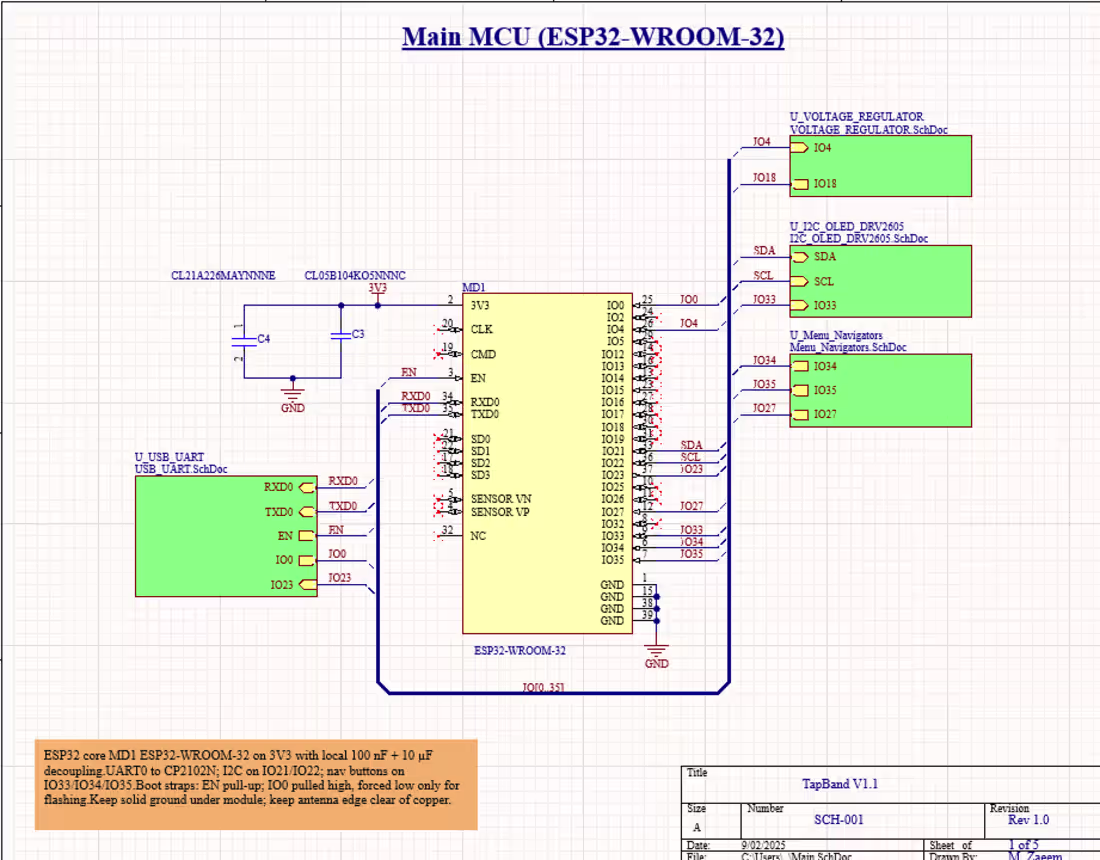Click the CL21A226MAYNNNE part number
1100x860 pixels.
click(x=223, y=276)
